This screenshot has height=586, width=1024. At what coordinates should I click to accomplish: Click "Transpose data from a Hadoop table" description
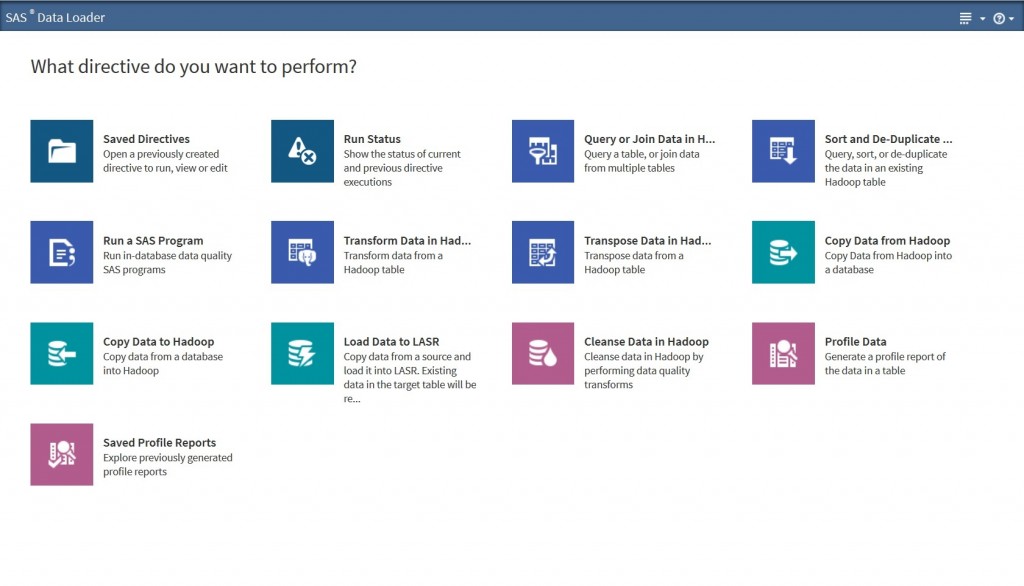click(x=634, y=263)
